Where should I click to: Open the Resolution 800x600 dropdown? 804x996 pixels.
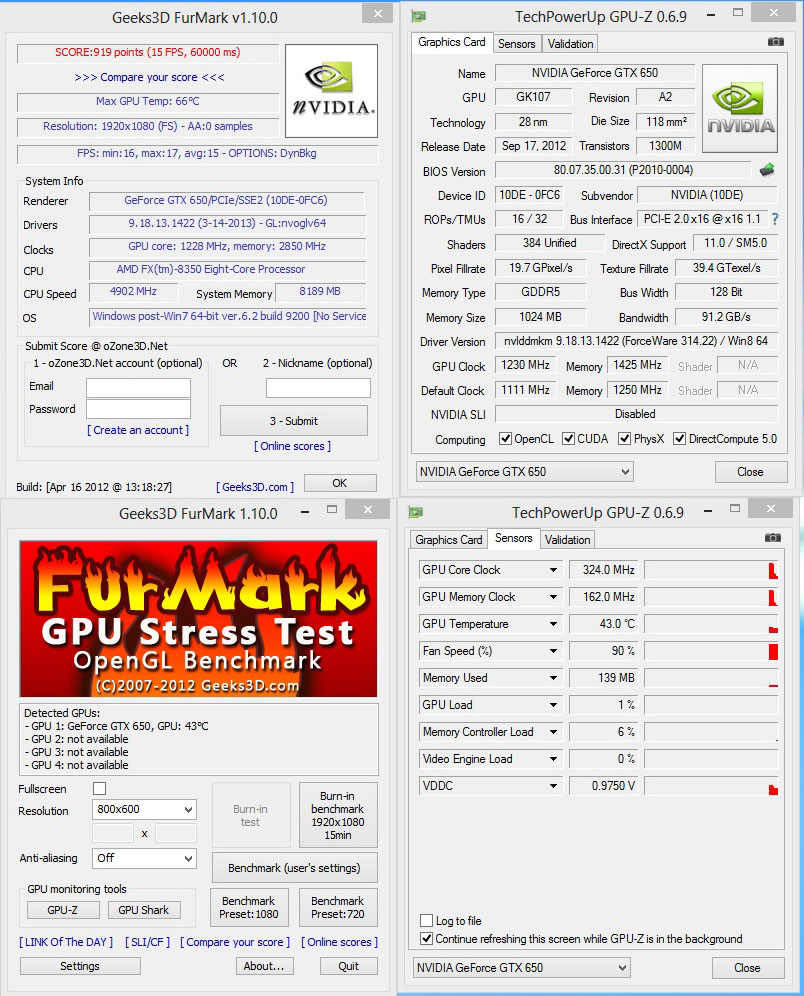click(x=144, y=809)
